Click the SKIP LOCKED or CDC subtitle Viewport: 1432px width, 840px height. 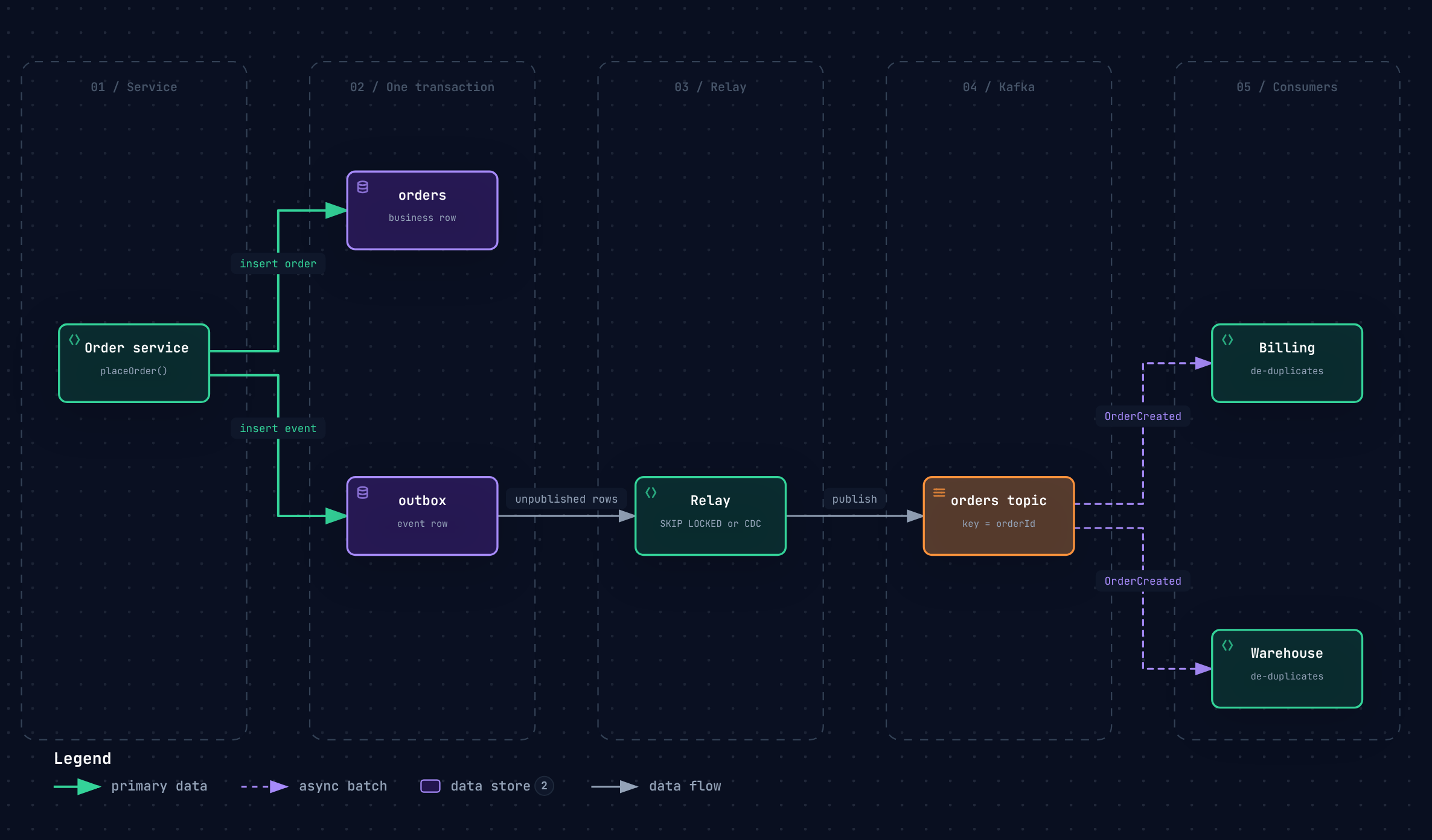click(x=711, y=524)
